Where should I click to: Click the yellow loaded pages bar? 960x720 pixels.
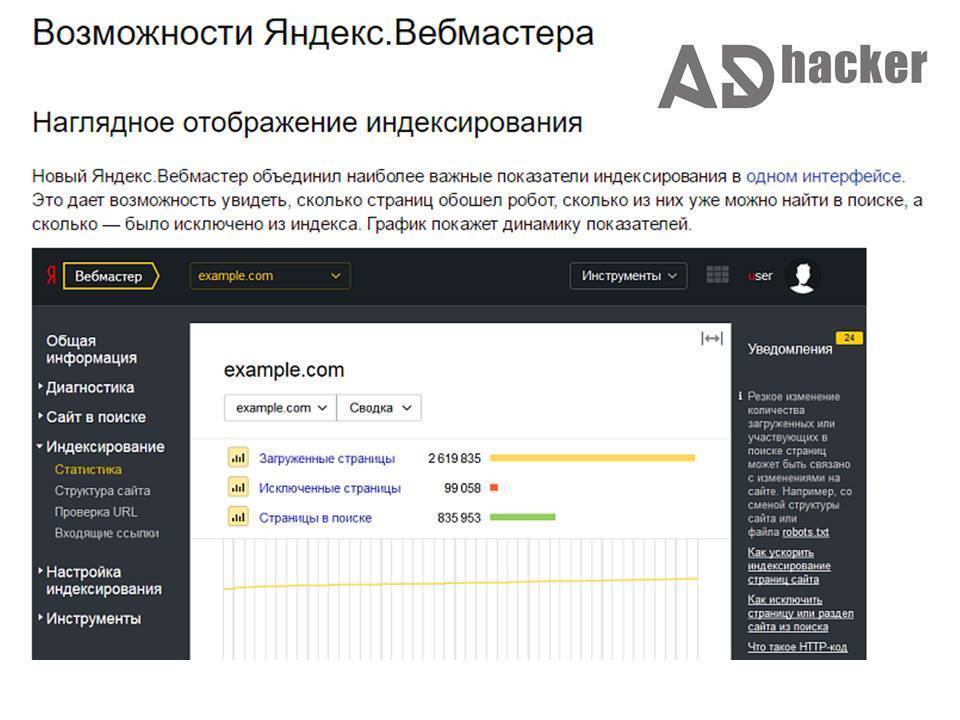(592, 457)
